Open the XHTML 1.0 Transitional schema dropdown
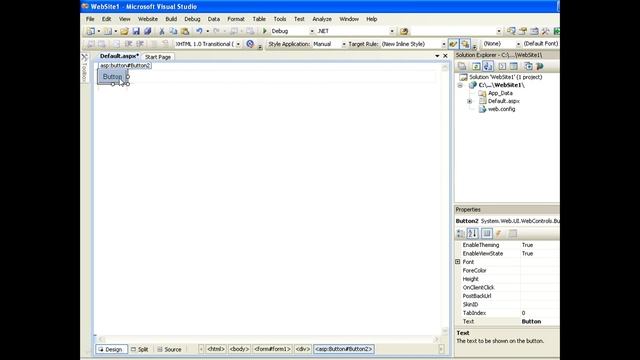 238,44
